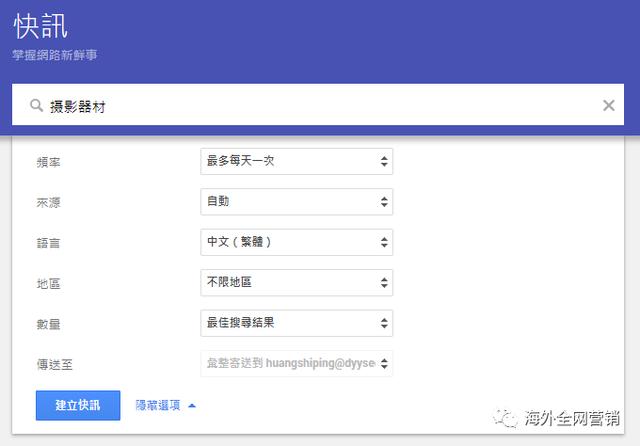Click the 頻率 label

click(x=49, y=162)
